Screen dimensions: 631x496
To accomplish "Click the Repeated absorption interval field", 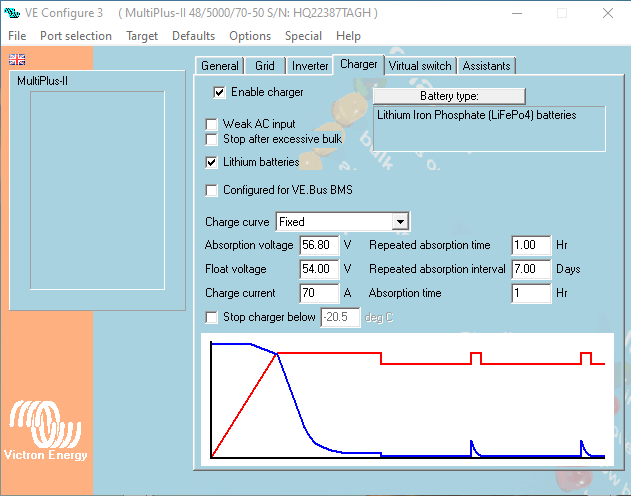I will click(x=531, y=269).
